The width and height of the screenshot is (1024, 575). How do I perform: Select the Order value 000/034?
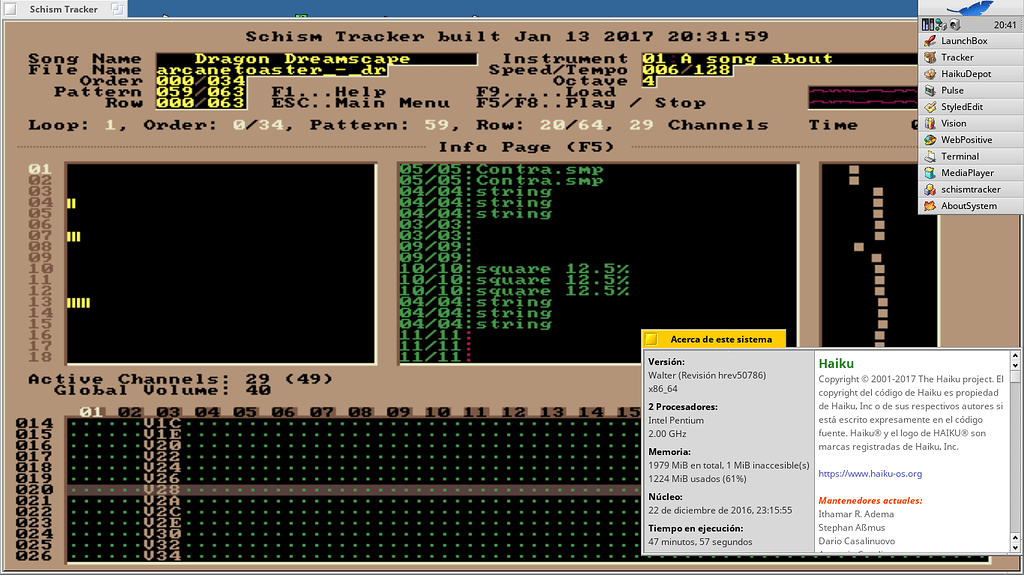(x=201, y=81)
